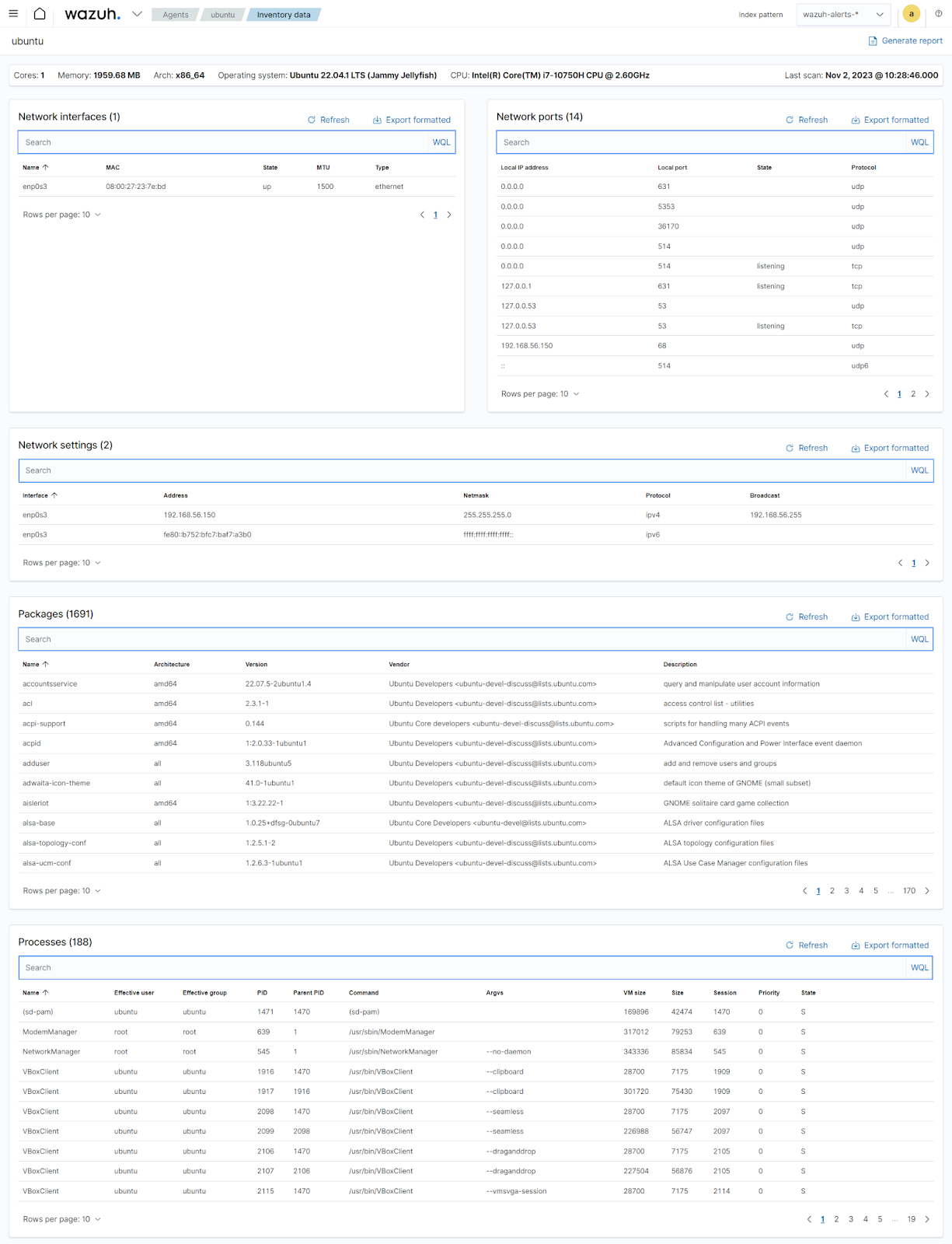952x1244 pixels.
Task: Refresh the Network ports table
Action: click(807, 120)
